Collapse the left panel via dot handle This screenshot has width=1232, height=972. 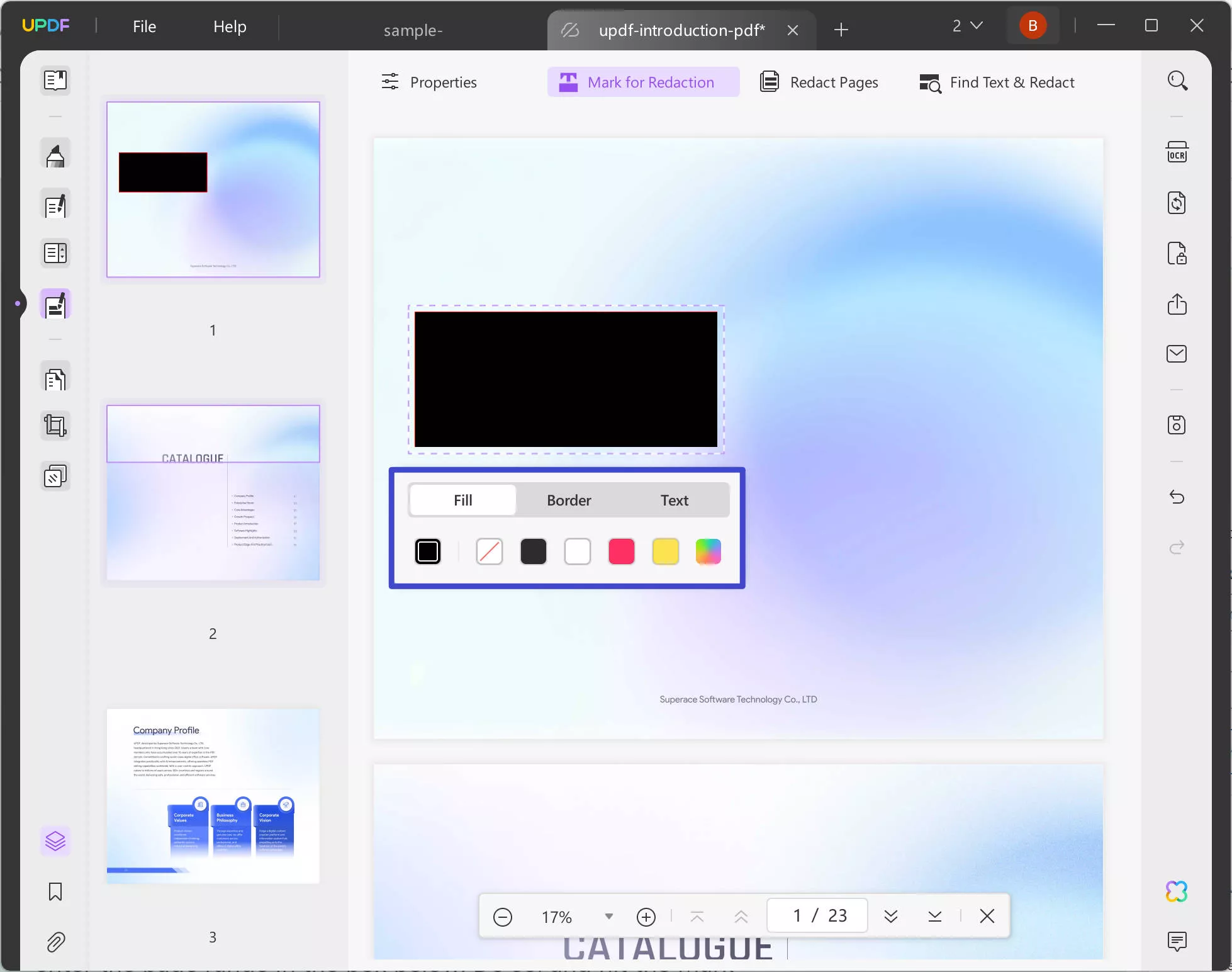point(18,303)
